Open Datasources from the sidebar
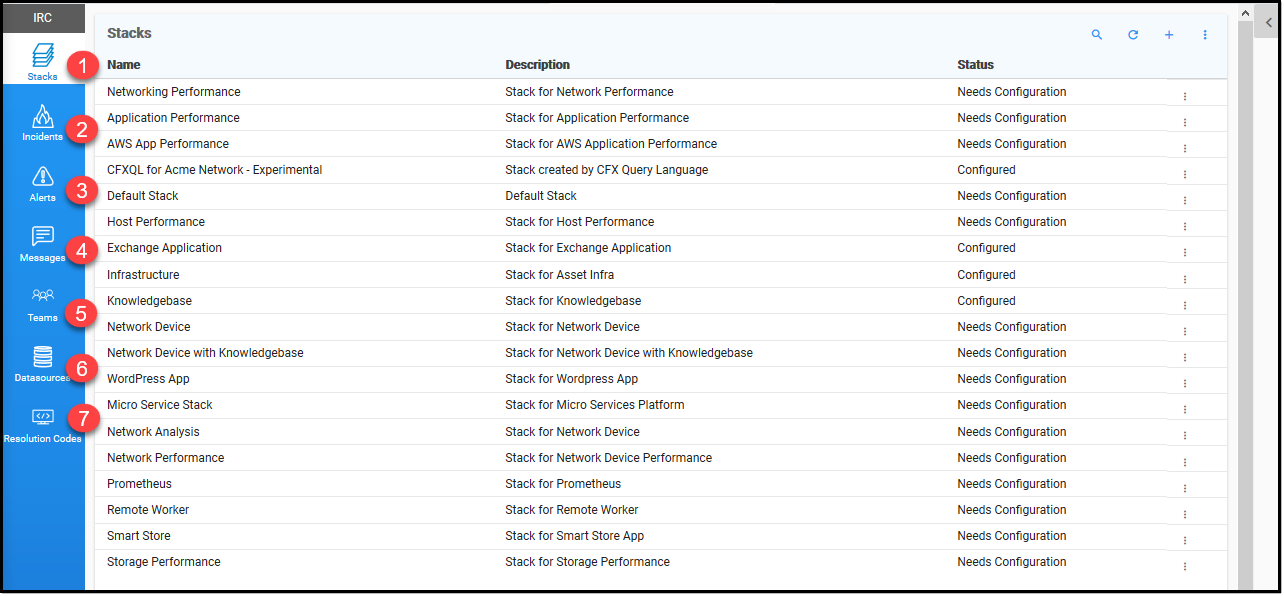Viewport: 1284px width, 596px height. click(x=42, y=362)
